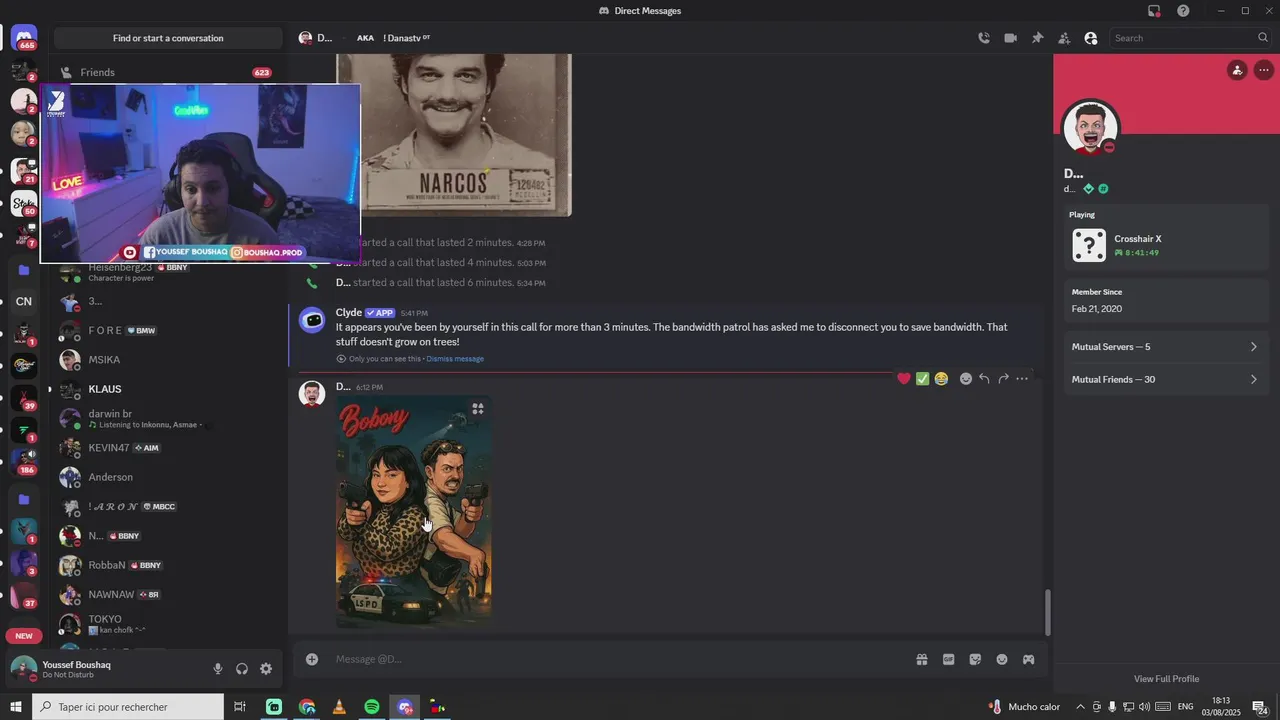Open DM with TOKYO
Image resolution: width=1280 pixels, height=720 pixels.
coord(166,624)
